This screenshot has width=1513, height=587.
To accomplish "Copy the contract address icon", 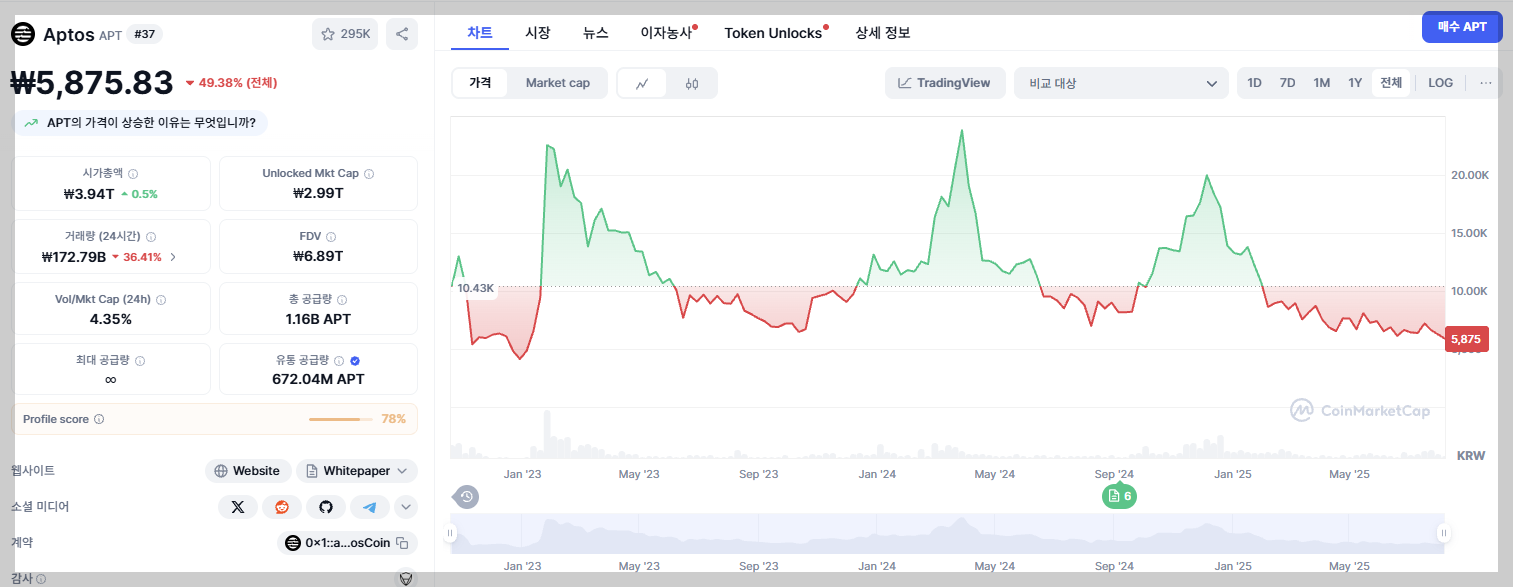I will [402, 543].
